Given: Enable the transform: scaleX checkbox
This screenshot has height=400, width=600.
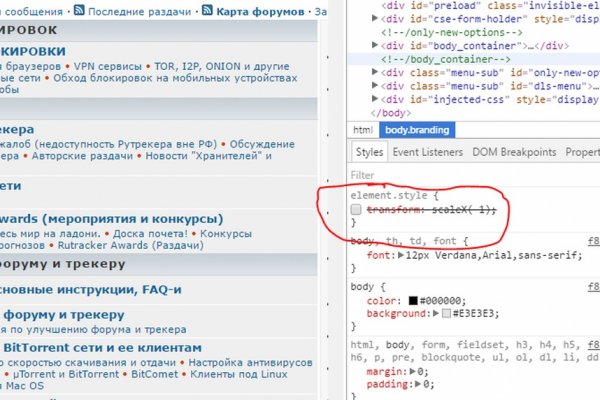Looking at the screenshot, I should (x=357, y=209).
